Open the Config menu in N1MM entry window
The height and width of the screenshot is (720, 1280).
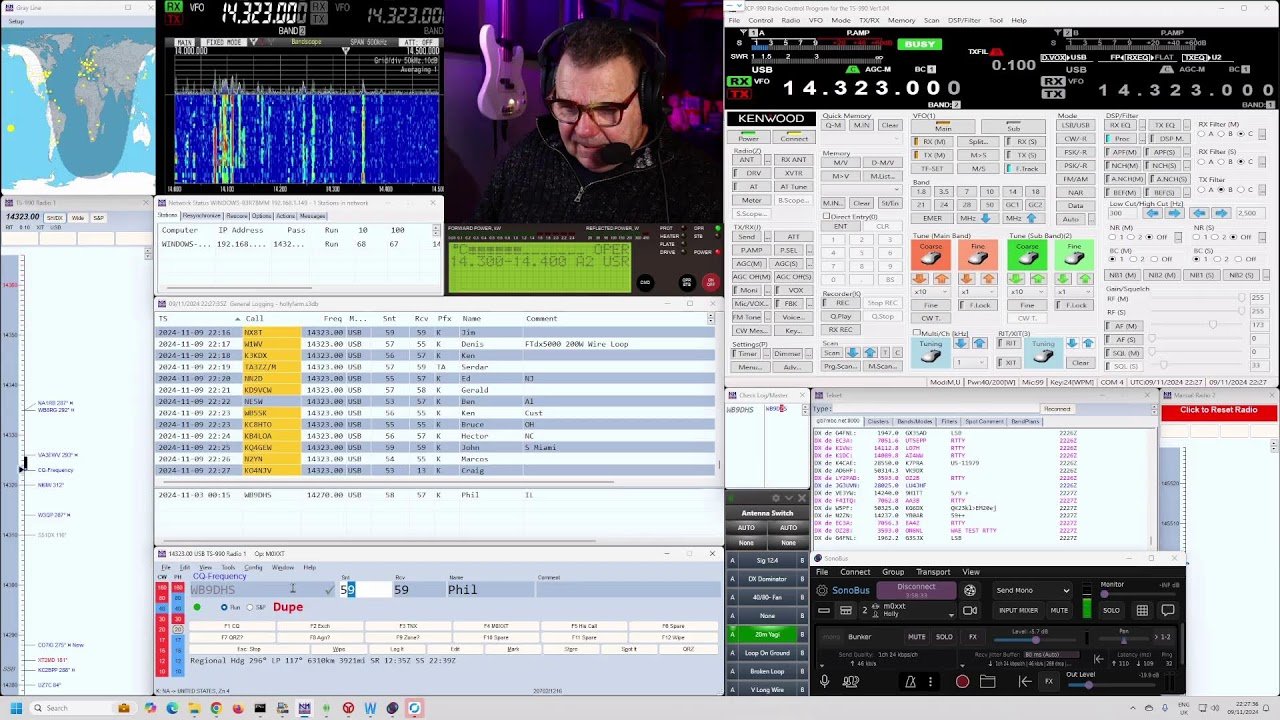pos(253,567)
